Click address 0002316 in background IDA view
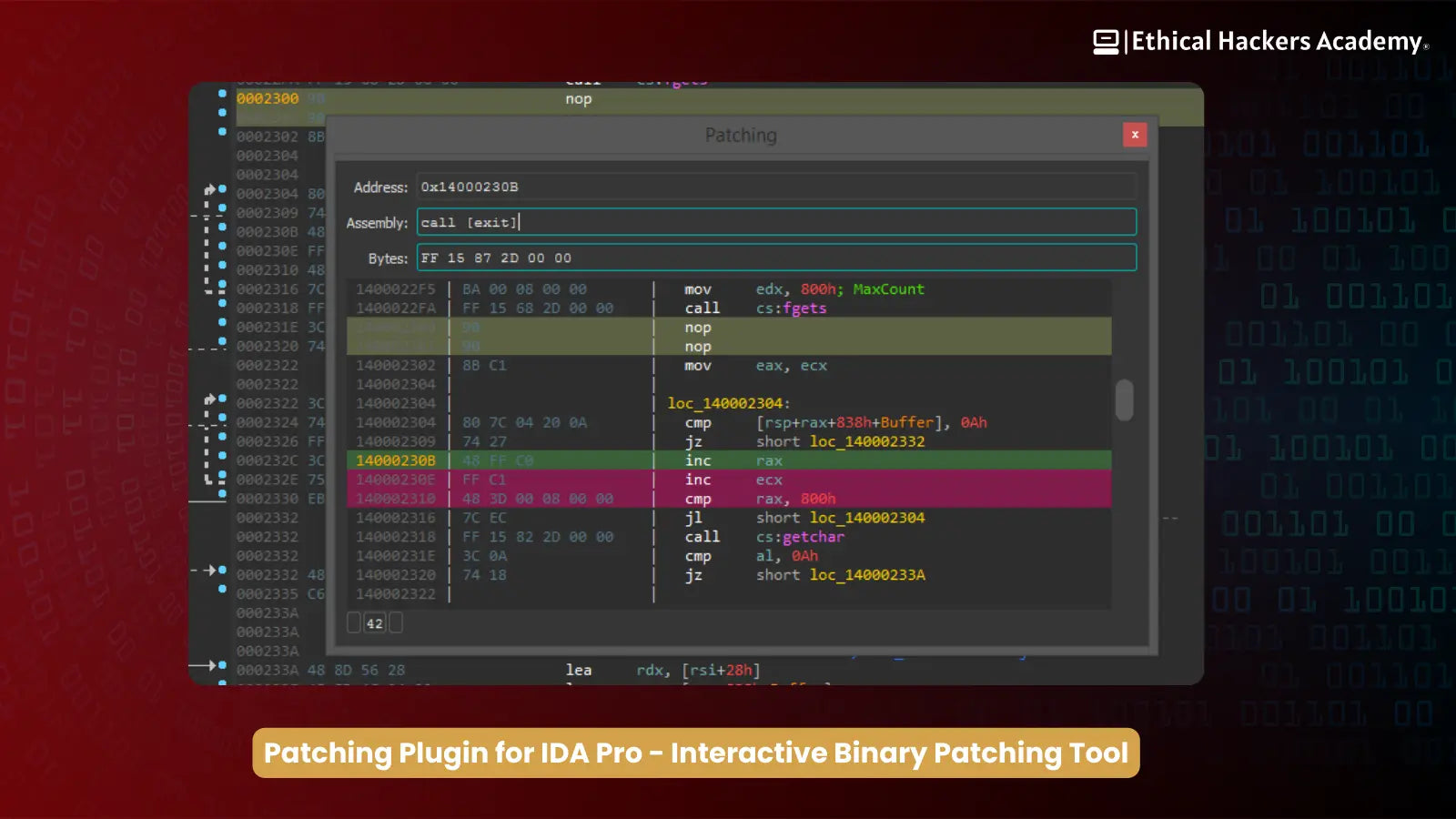Screen dimensions: 1456x819 coord(268,288)
